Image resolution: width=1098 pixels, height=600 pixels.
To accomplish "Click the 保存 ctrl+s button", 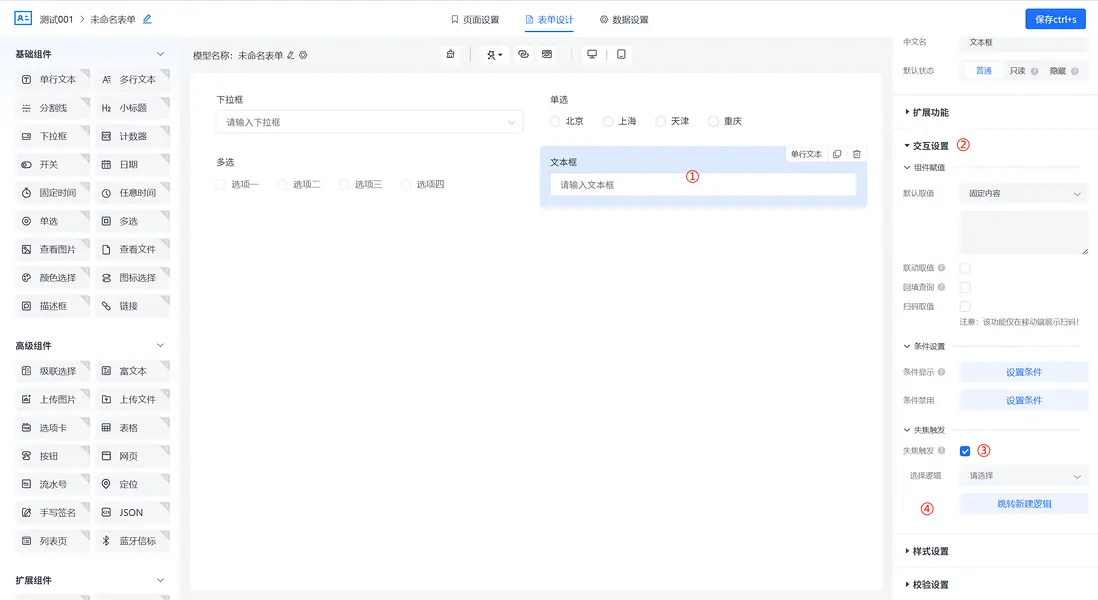I will tap(1055, 18).
